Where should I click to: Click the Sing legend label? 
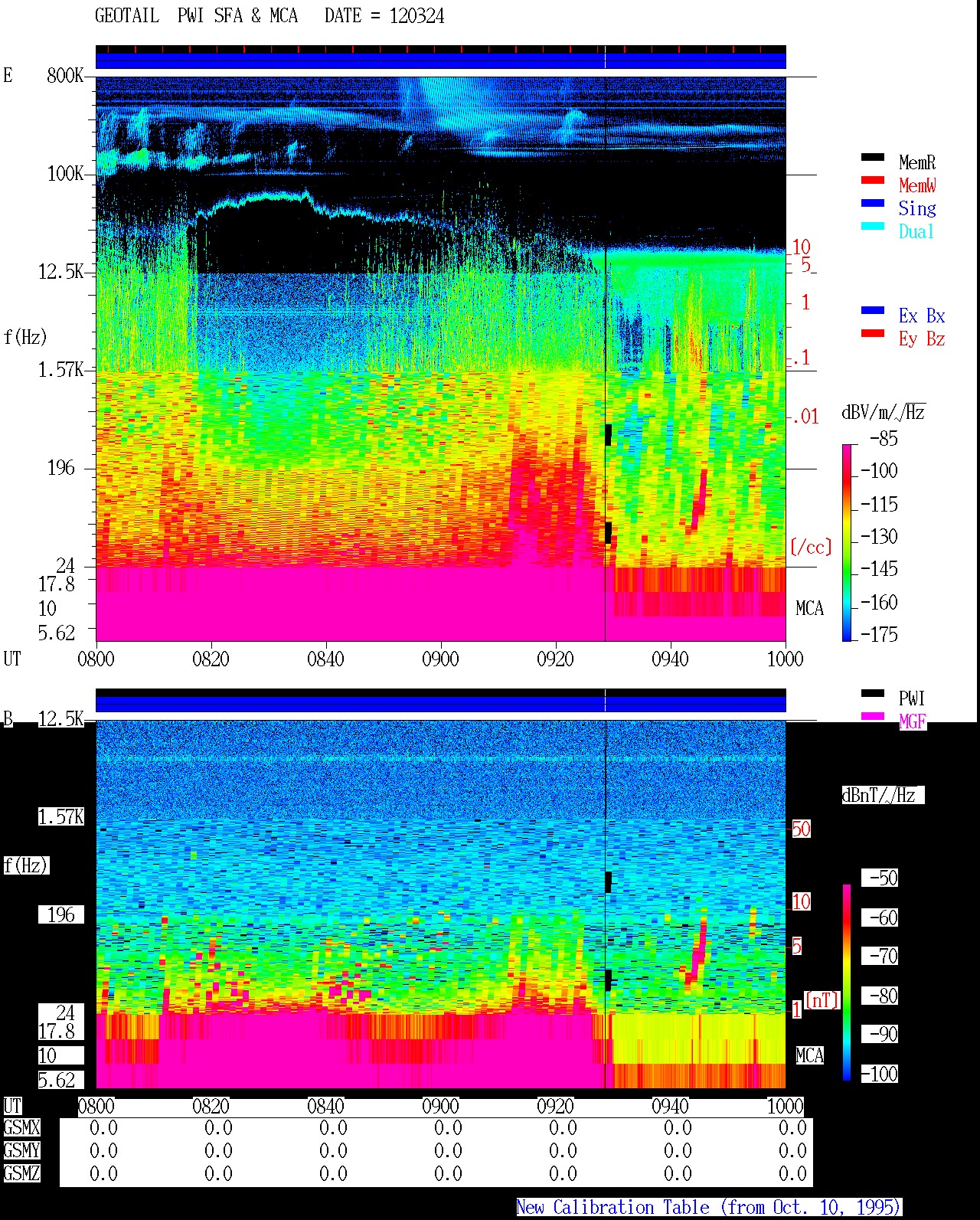[x=917, y=208]
